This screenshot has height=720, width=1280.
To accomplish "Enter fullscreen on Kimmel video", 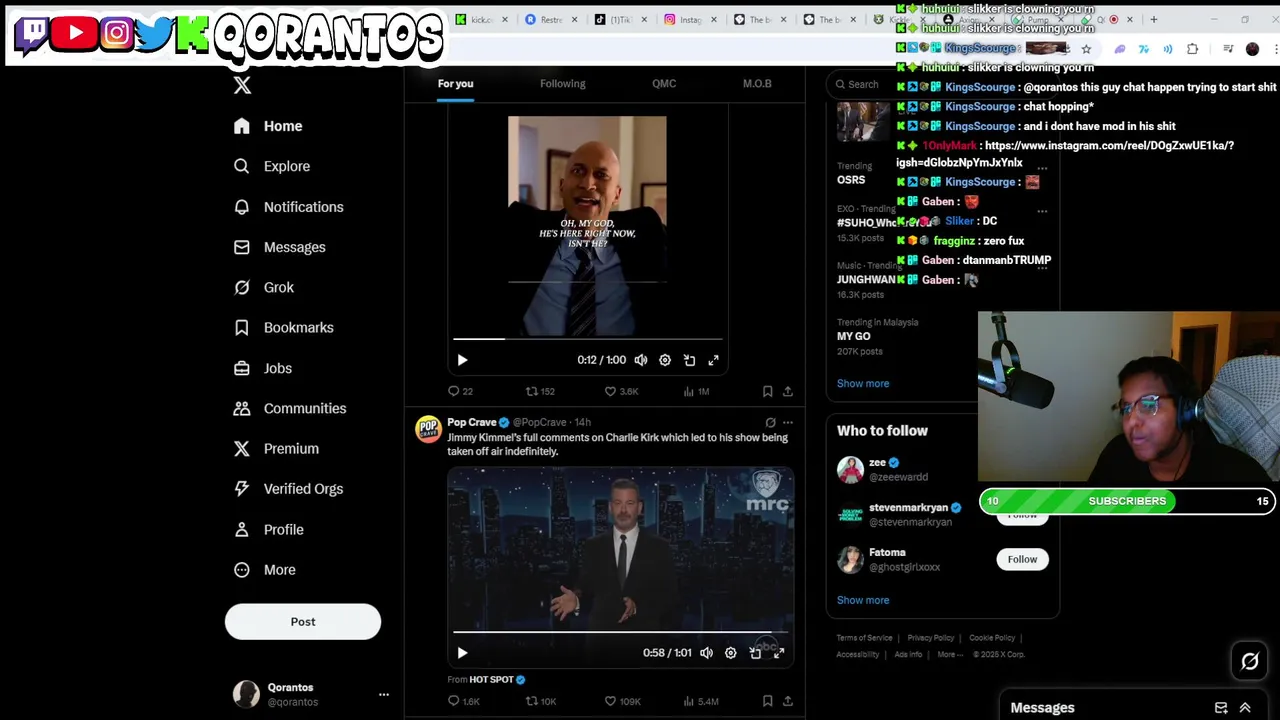I will coord(779,653).
